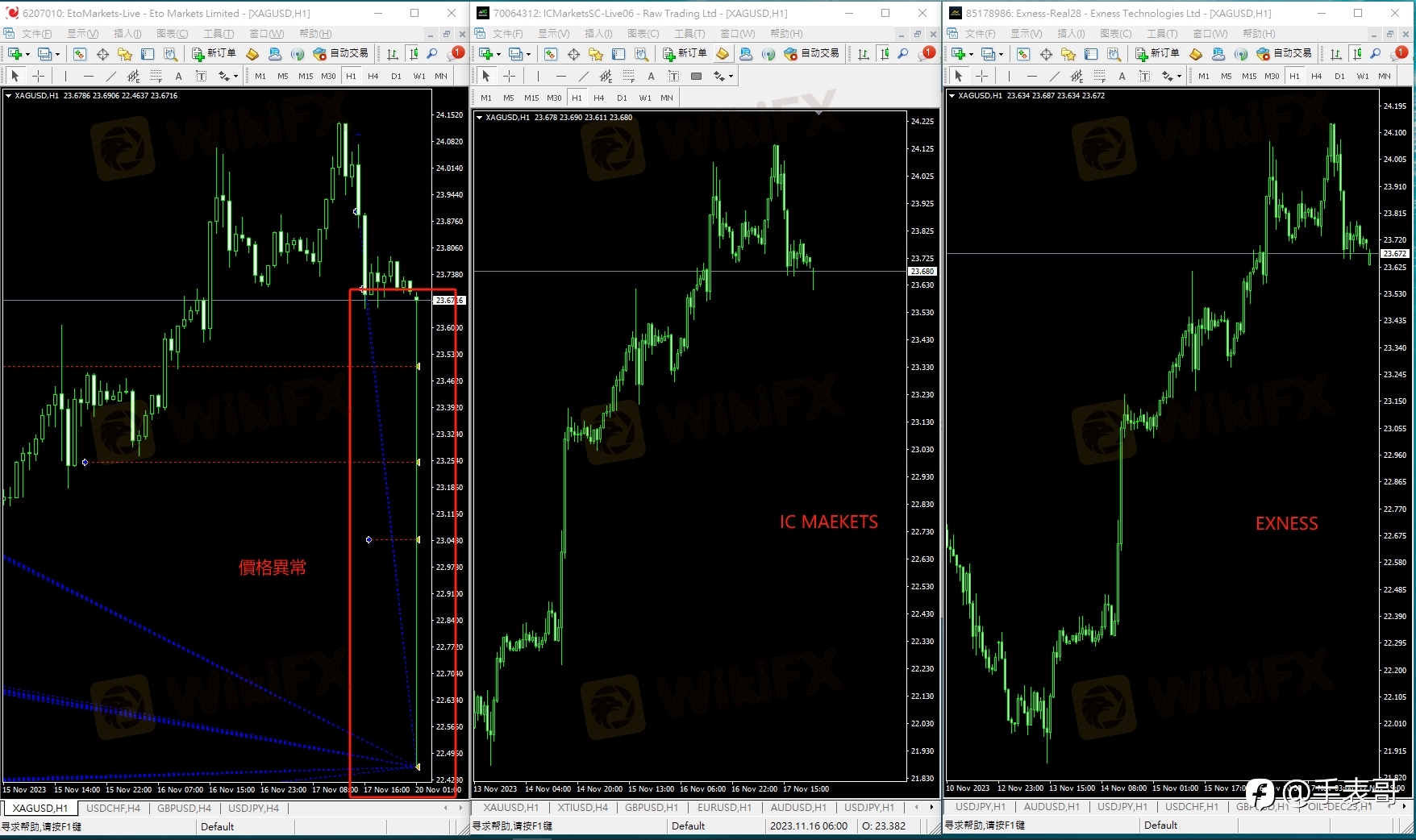Expand XAGUSD,H1 chart title arrow in Exness
Viewport: 1416px width, 840px height.
(952, 95)
